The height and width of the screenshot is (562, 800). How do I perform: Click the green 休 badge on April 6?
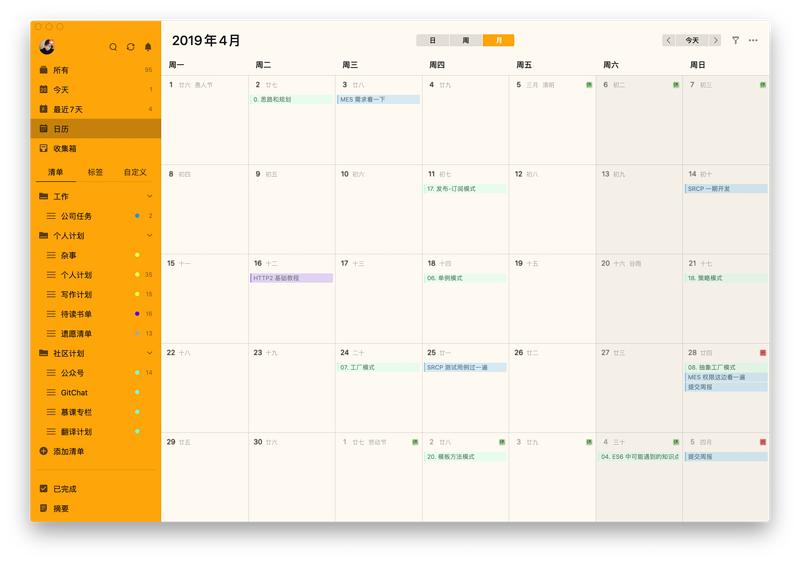(676, 85)
